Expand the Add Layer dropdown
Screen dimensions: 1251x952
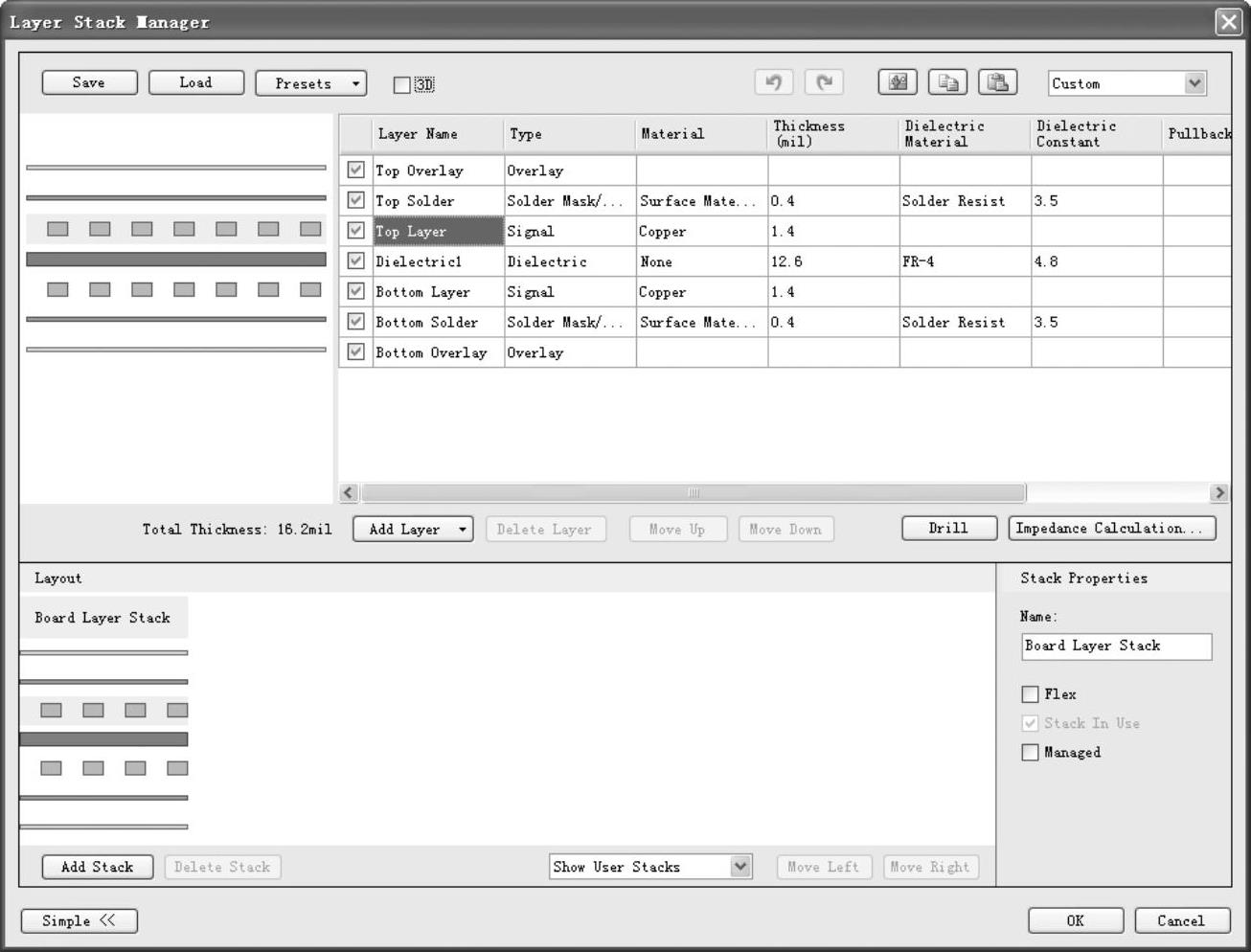click(413, 530)
